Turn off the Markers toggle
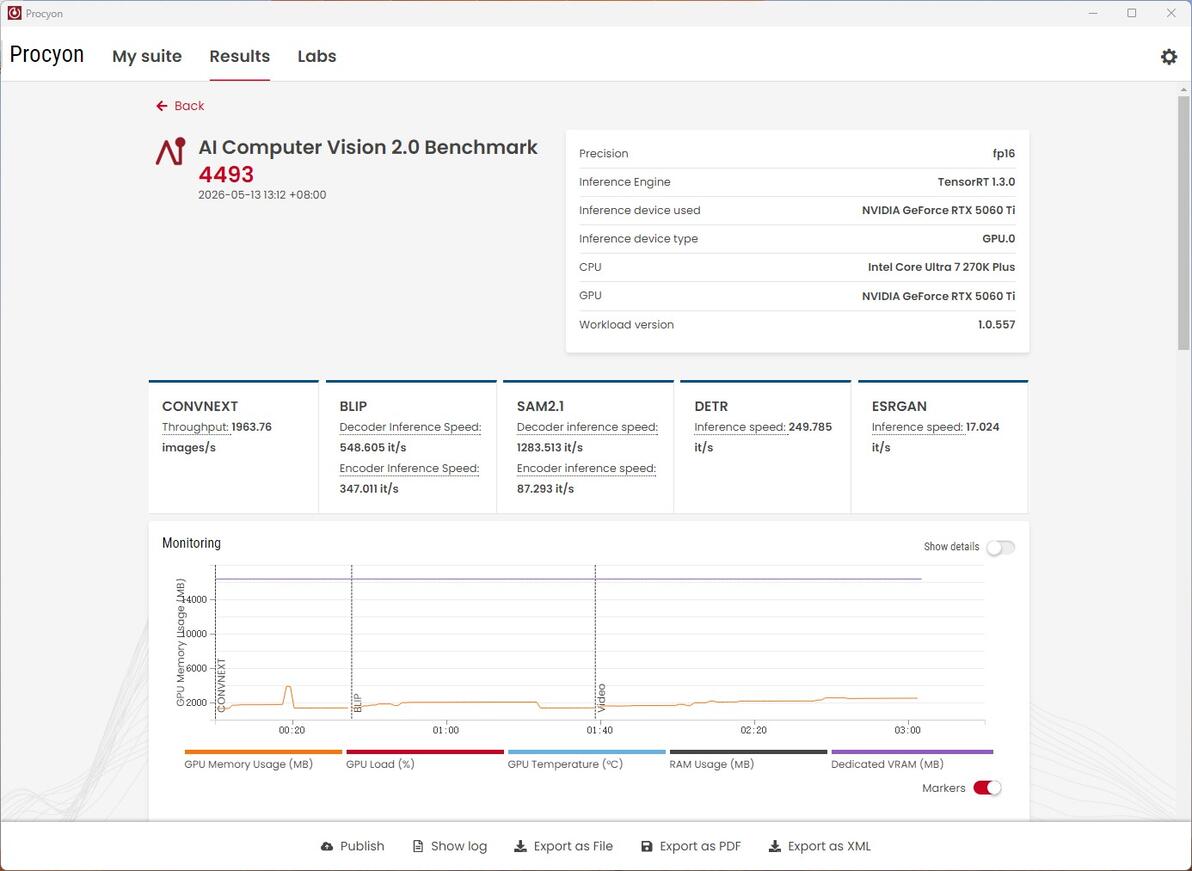The width and height of the screenshot is (1192, 871). [987, 788]
